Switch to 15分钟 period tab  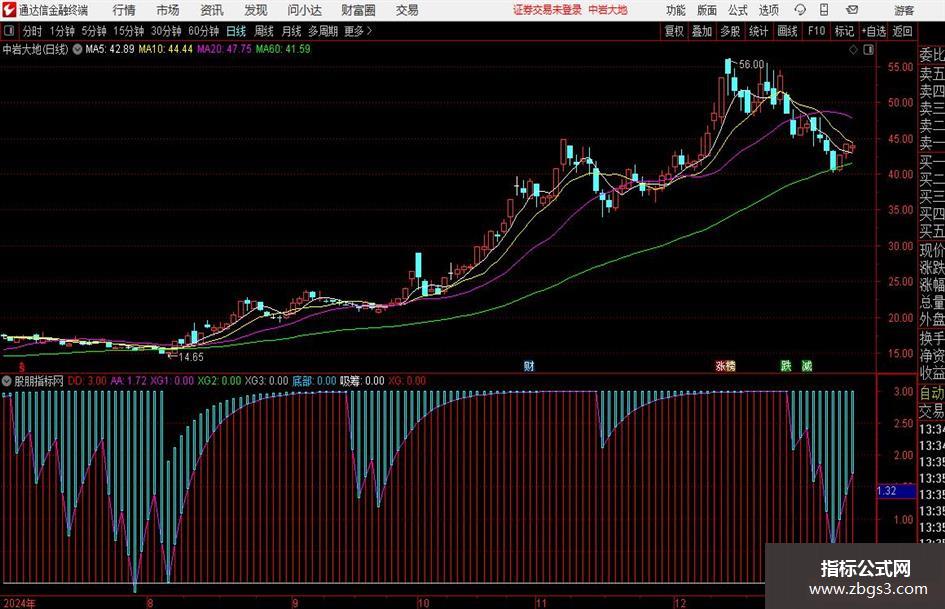(129, 31)
